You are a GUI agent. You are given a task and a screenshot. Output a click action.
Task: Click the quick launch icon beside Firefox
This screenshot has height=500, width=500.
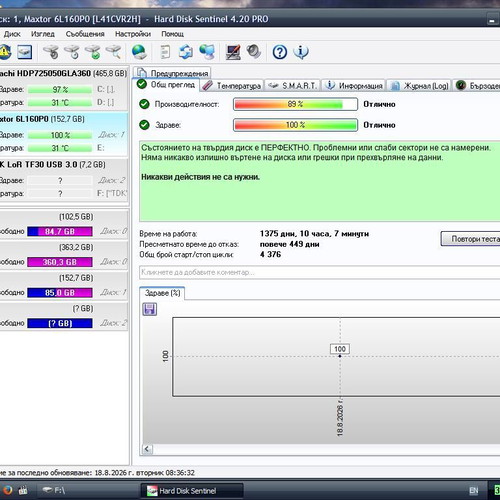tap(23, 490)
